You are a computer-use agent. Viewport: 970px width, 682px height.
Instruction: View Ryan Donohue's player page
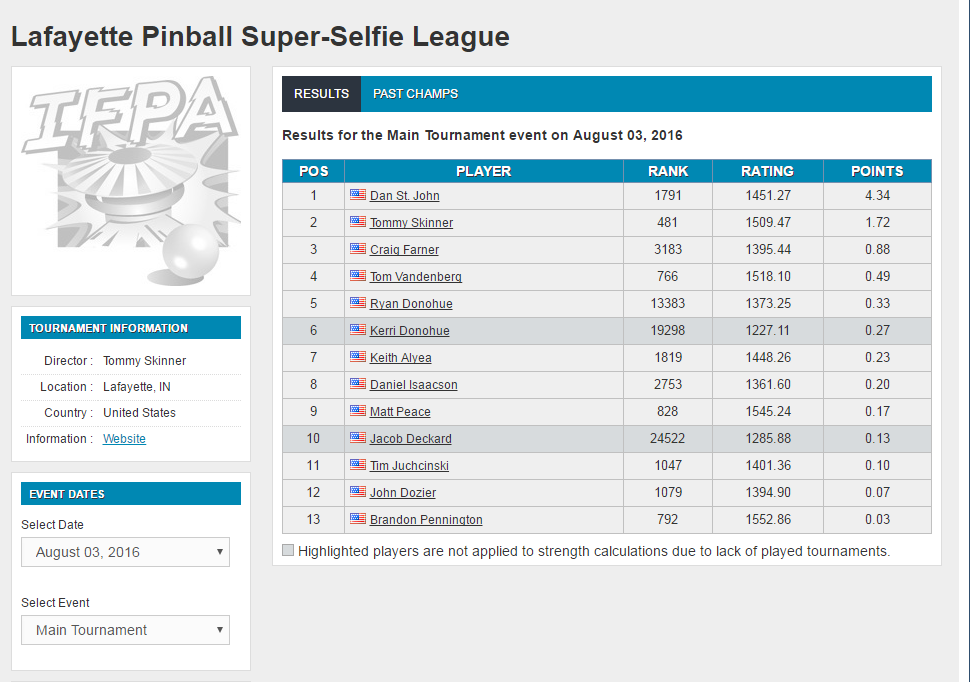click(411, 304)
